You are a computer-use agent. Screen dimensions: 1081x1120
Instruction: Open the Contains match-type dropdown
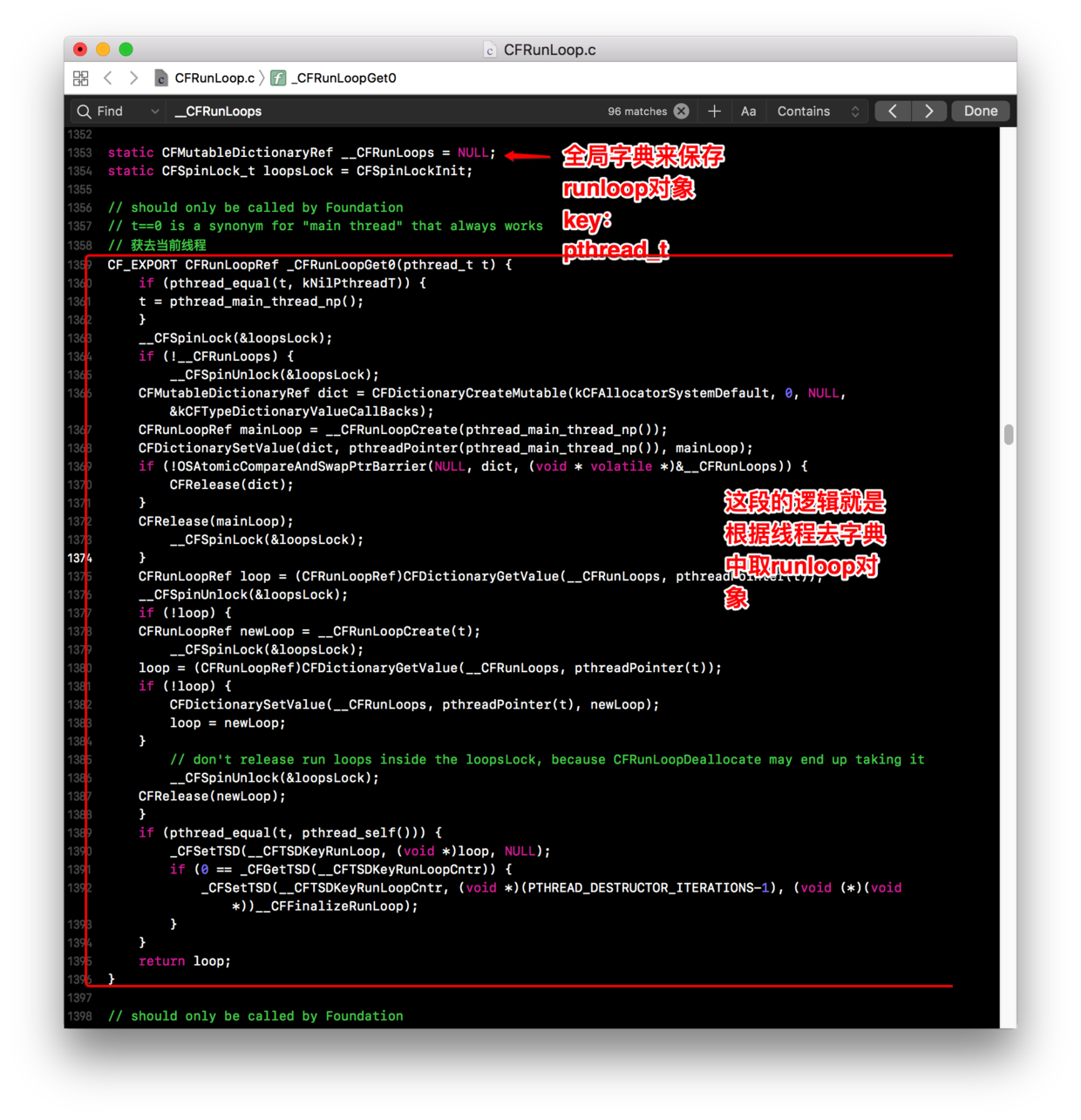click(818, 112)
